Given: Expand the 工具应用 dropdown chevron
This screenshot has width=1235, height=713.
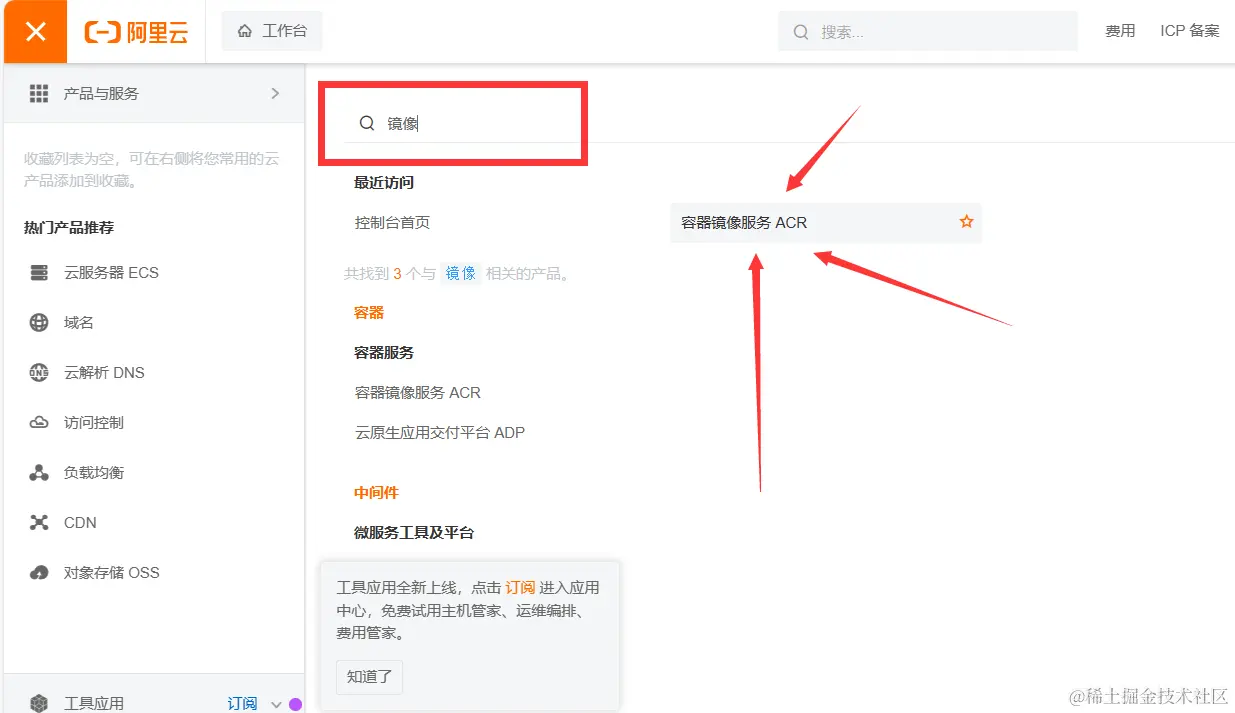Looking at the screenshot, I should [277, 704].
